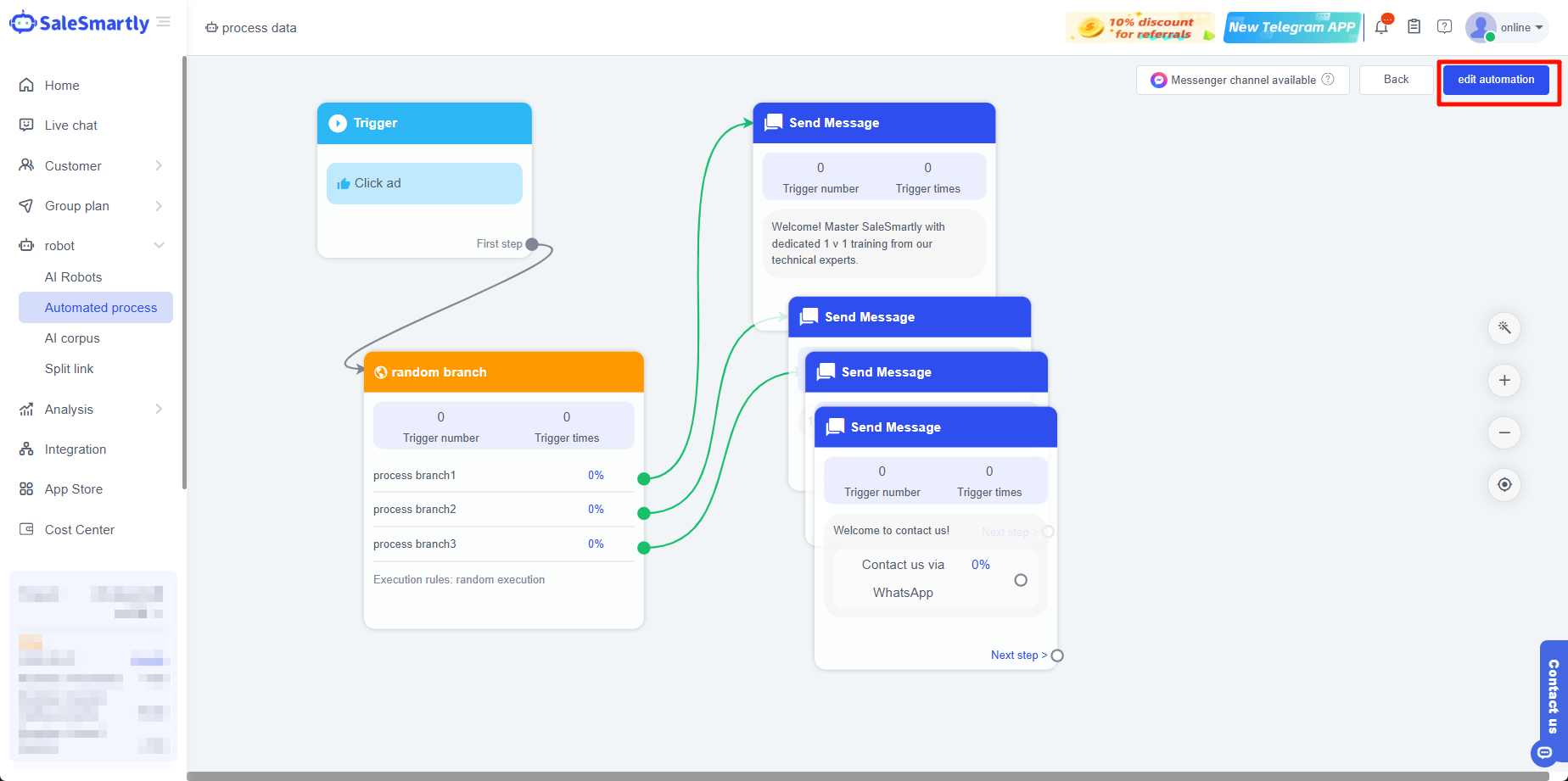Click the help question mark icon
This screenshot has height=781, width=1568.
point(1444,27)
